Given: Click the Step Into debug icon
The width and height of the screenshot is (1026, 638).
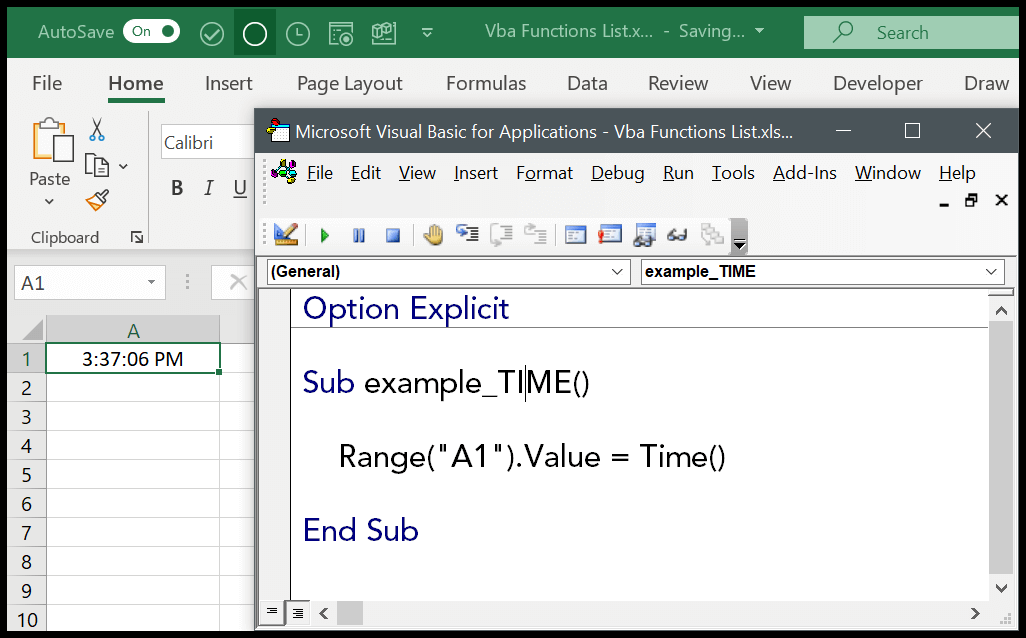Looking at the screenshot, I should [467, 235].
